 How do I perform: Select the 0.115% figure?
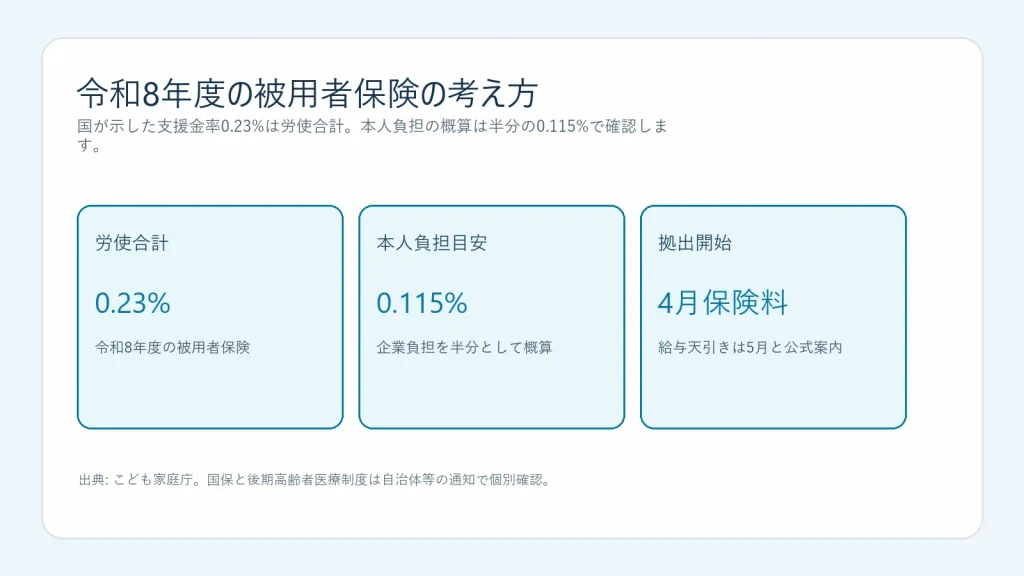pyautogui.click(x=422, y=303)
